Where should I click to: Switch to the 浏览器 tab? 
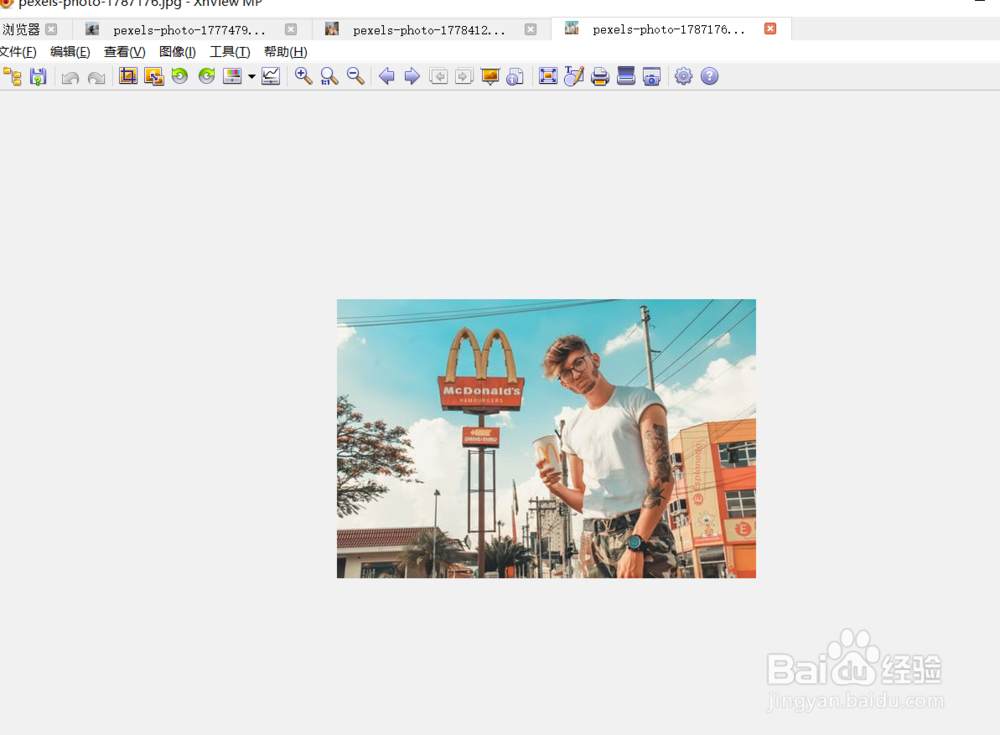21,29
